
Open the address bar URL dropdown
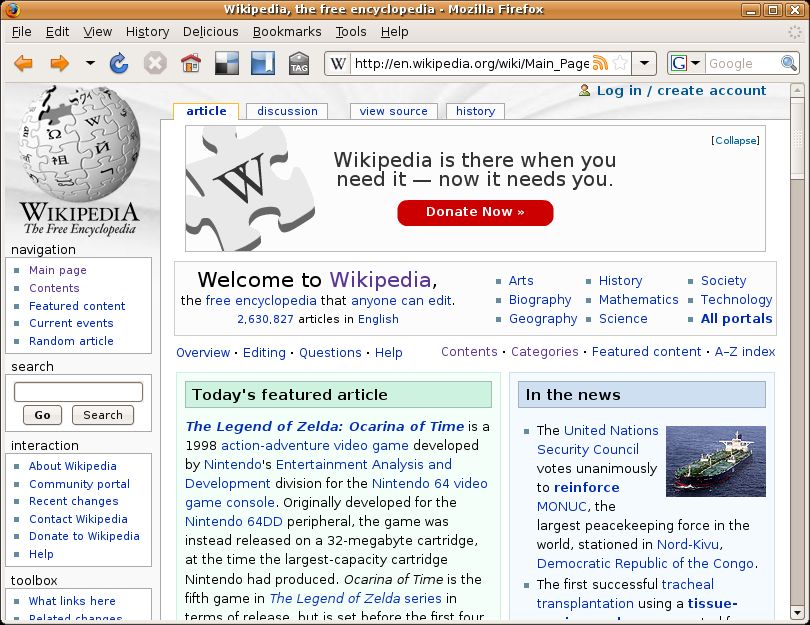(644, 63)
